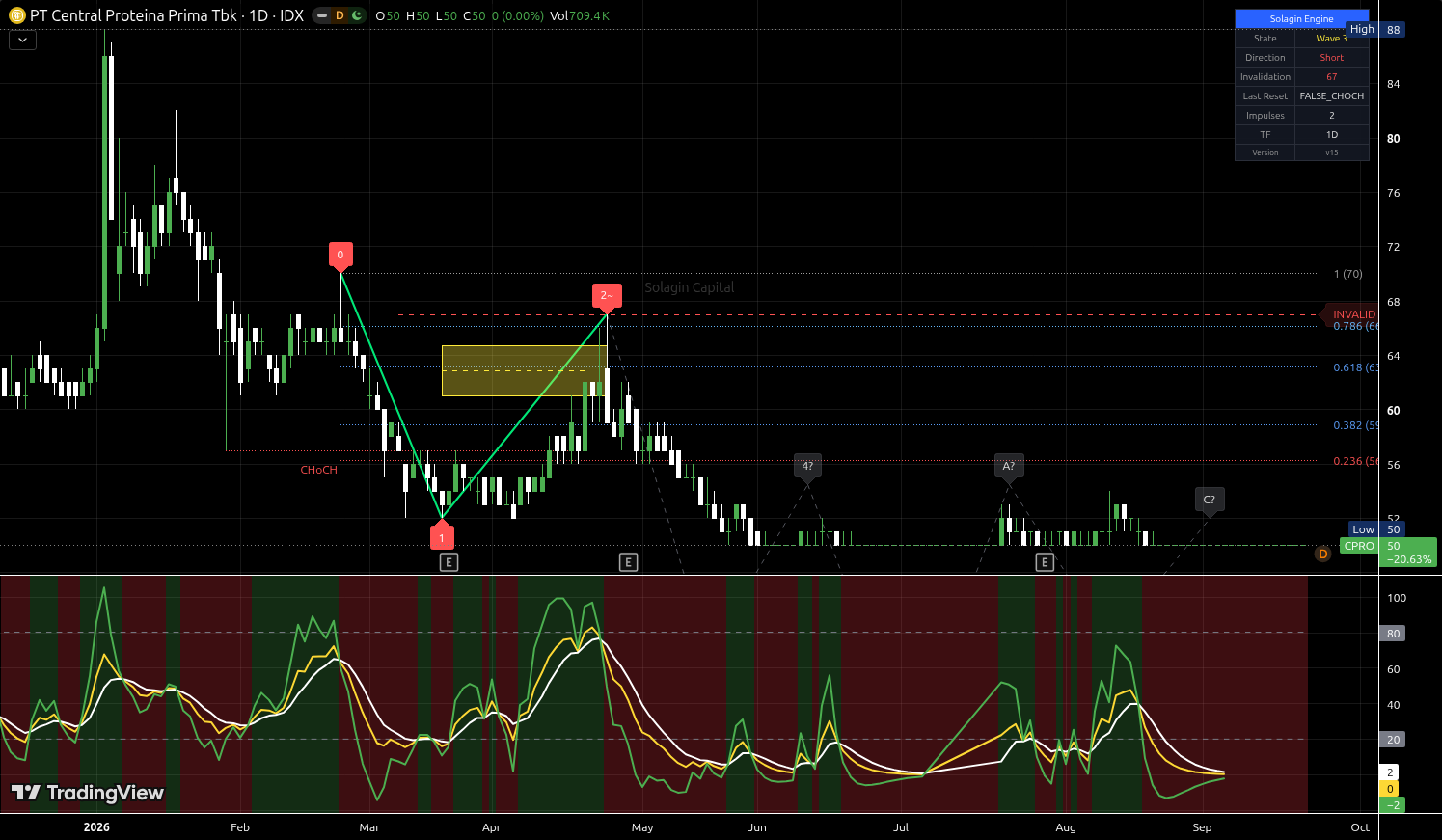This screenshot has height=840, width=1442.
Task: Click the Sep label on time axis
Action: (x=1202, y=827)
